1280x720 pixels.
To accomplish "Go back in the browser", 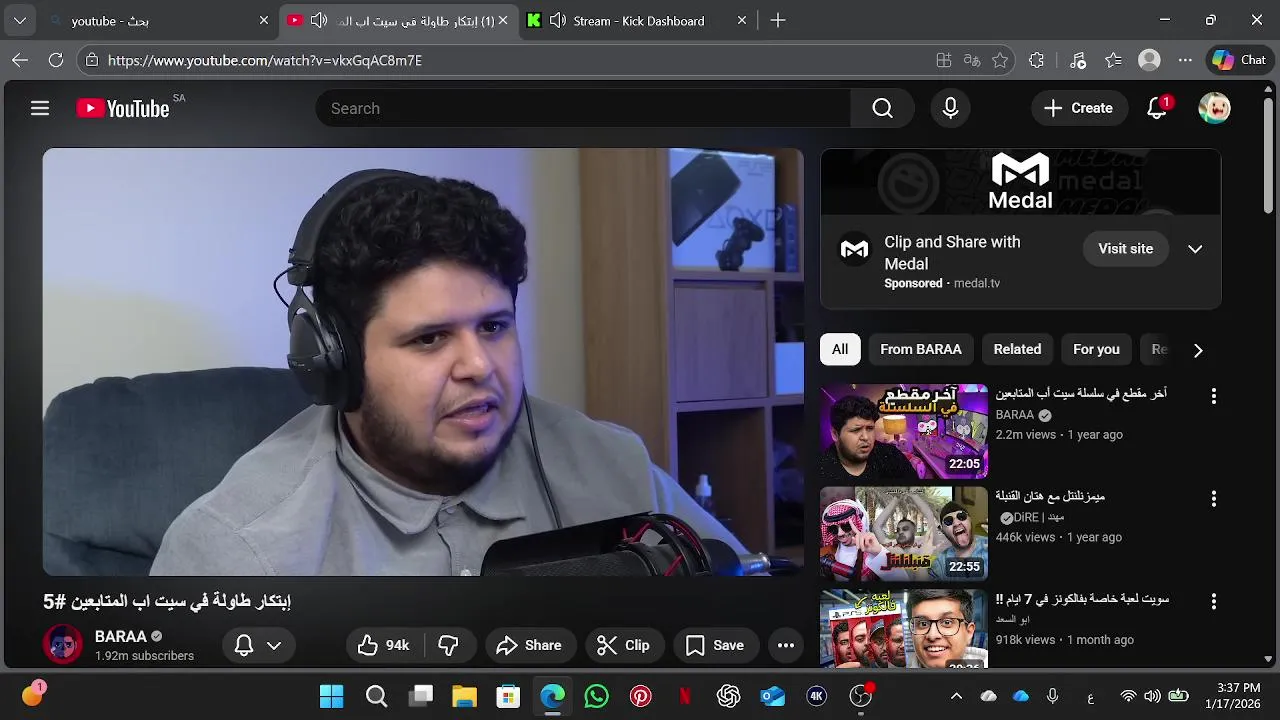I will (x=20, y=60).
